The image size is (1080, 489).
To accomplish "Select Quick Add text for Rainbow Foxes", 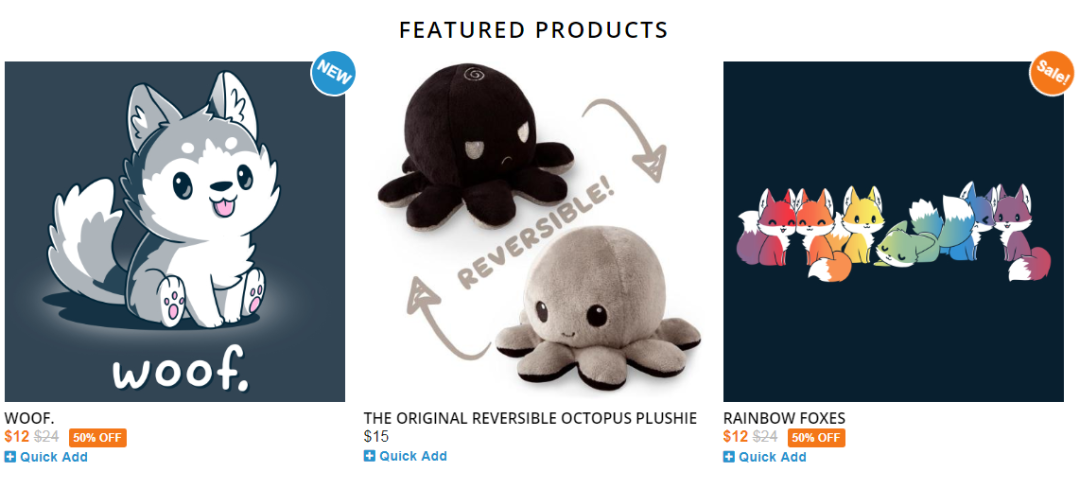I will [773, 457].
